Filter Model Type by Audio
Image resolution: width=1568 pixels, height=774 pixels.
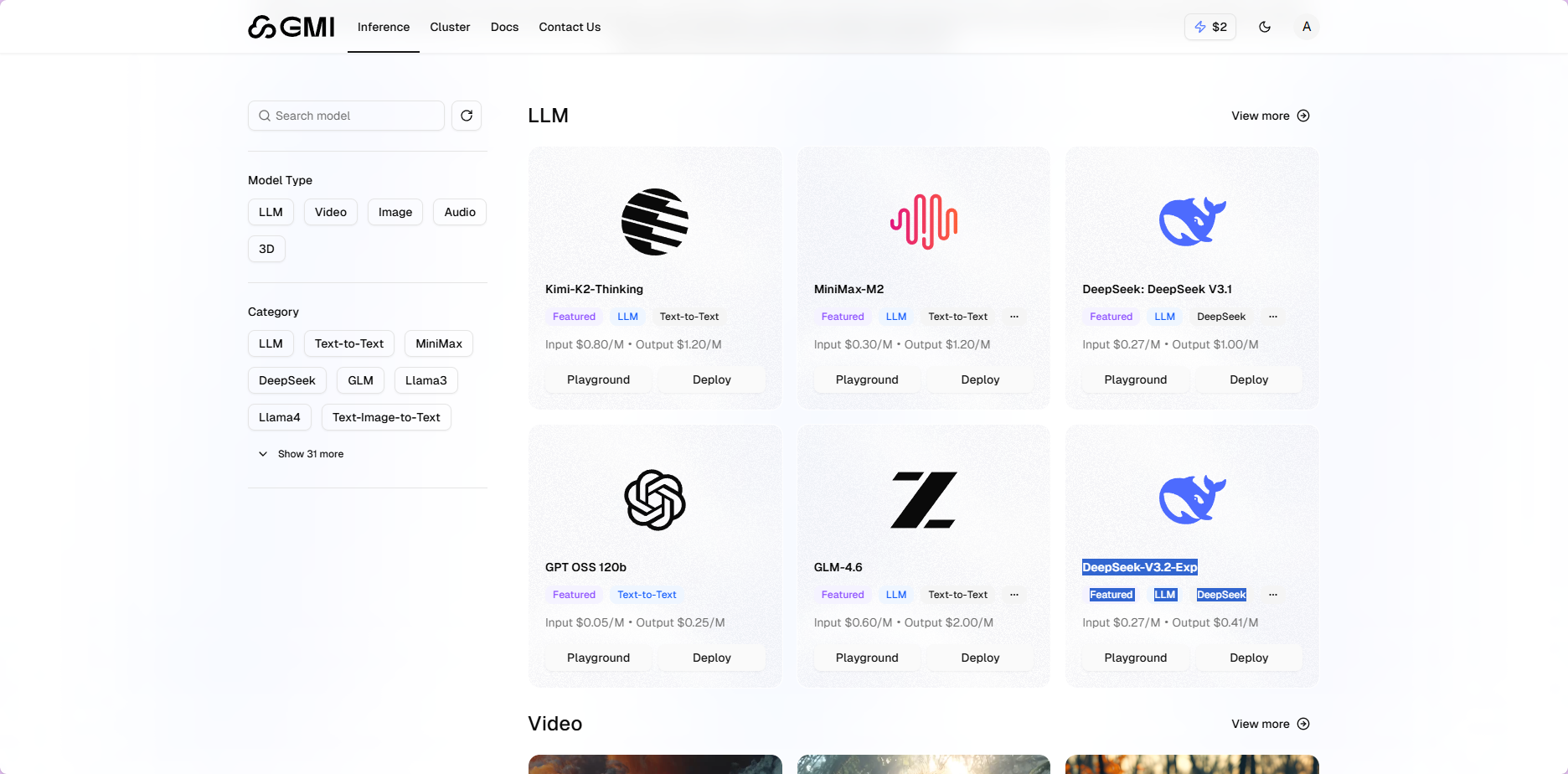(x=460, y=212)
